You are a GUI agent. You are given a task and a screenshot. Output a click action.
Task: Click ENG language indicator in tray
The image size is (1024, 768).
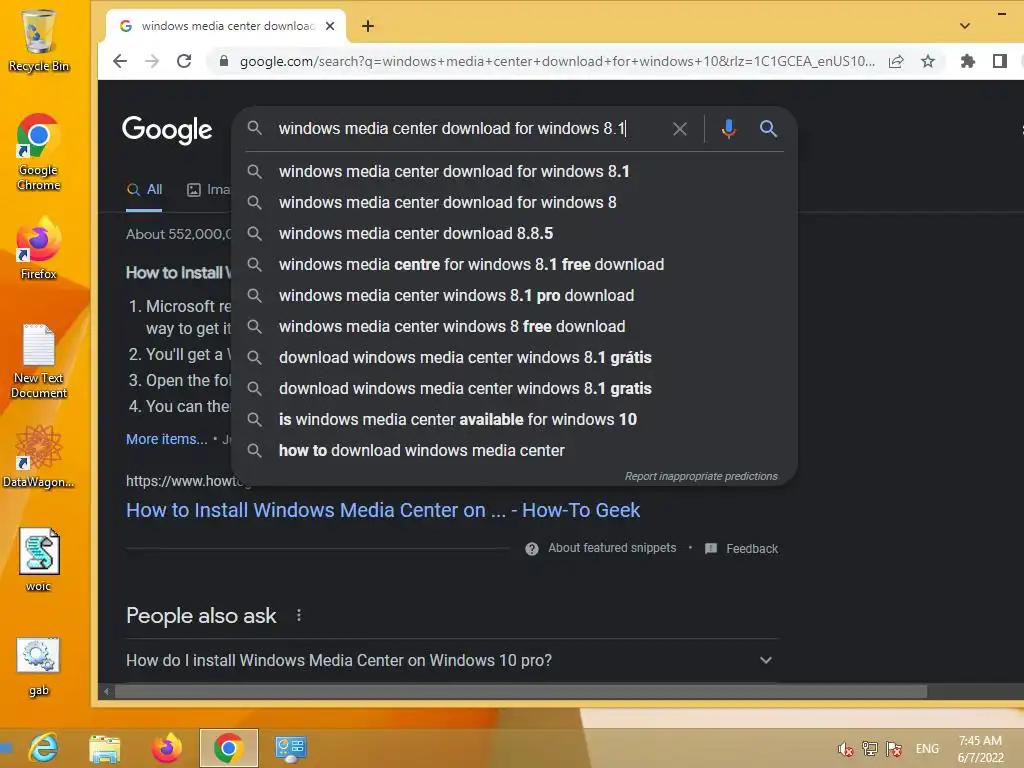click(927, 749)
